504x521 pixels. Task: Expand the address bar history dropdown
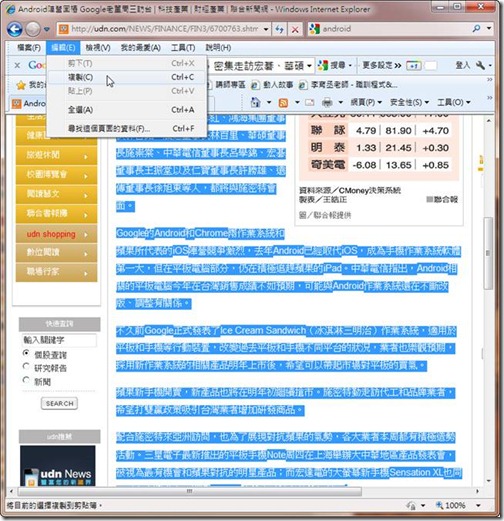tap(266, 29)
